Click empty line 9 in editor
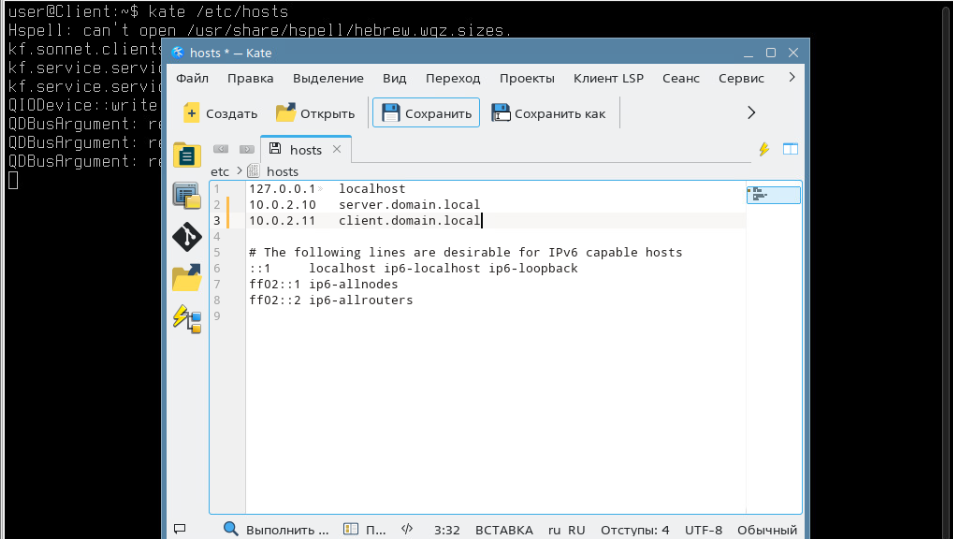The width and height of the screenshot is (953, 539). click(495, 316)
